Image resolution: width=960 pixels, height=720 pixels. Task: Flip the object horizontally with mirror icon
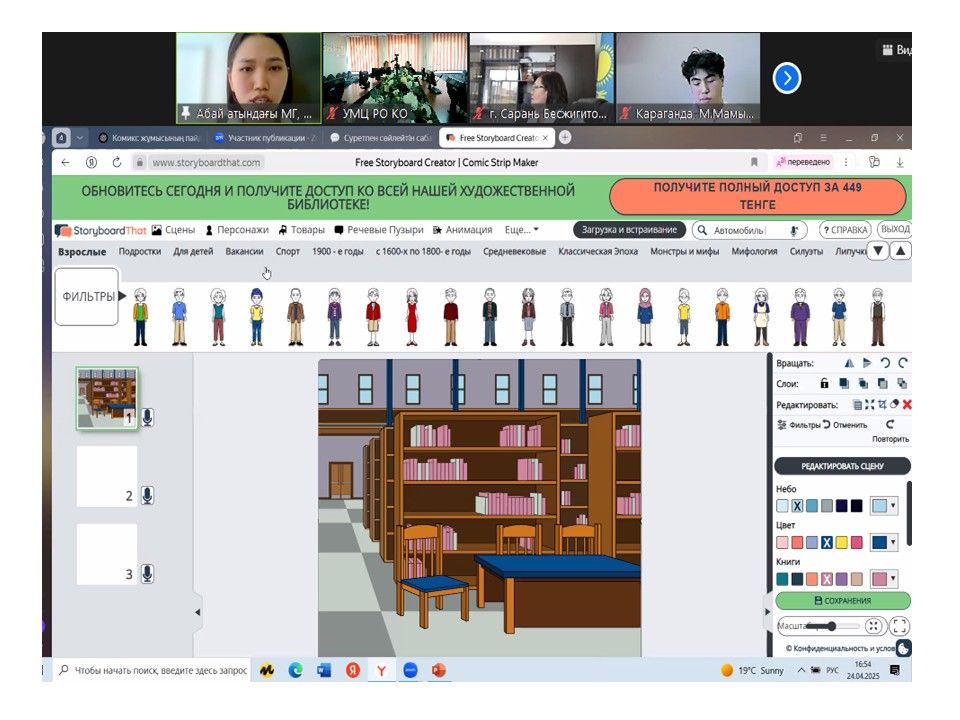point(849,364)
